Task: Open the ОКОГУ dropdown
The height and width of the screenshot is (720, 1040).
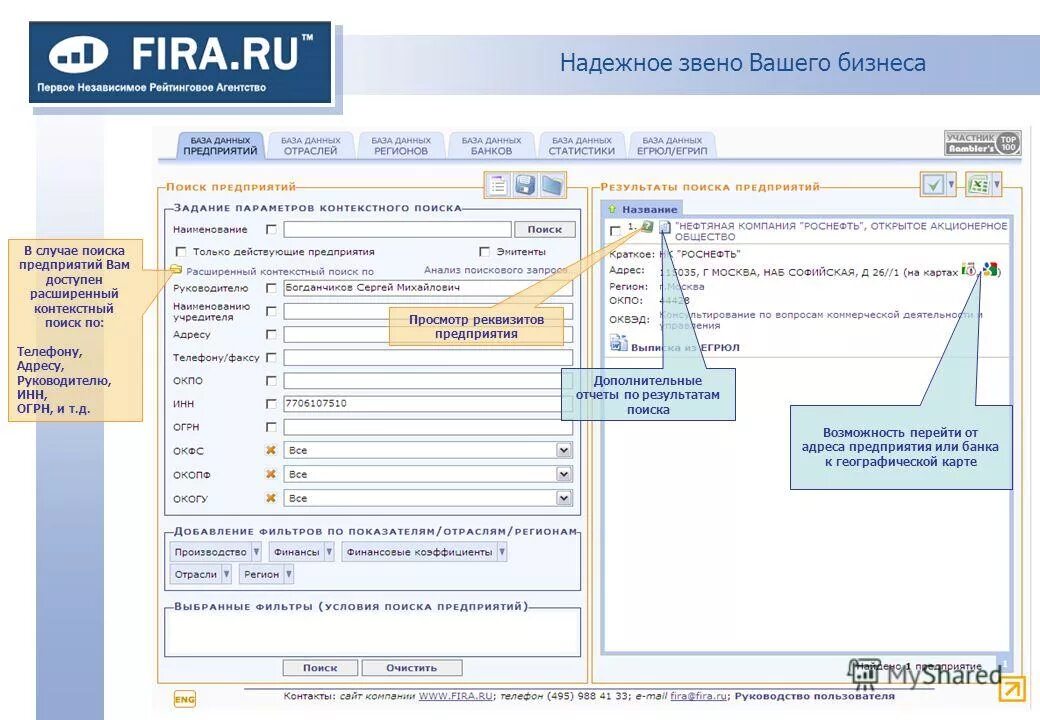Action: click(x=563, y=498)
